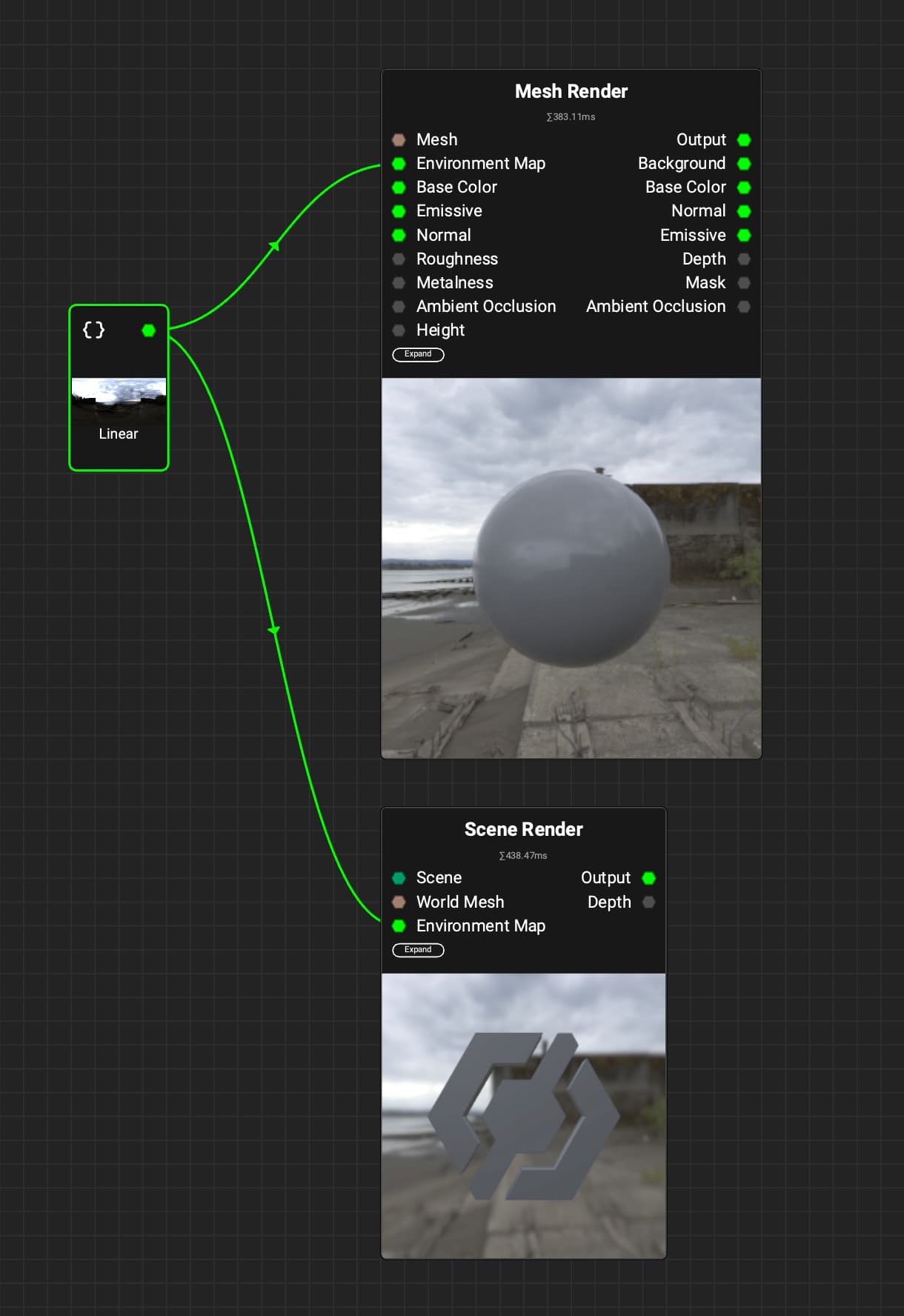The image size is (904, 1316).
Task: Click the Roughness input socket
Action: tap(399, 259)
